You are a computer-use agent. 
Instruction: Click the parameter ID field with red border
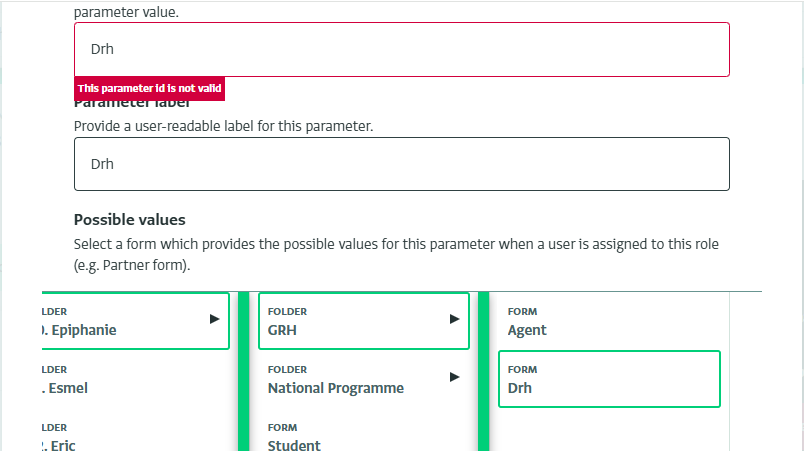401,49
